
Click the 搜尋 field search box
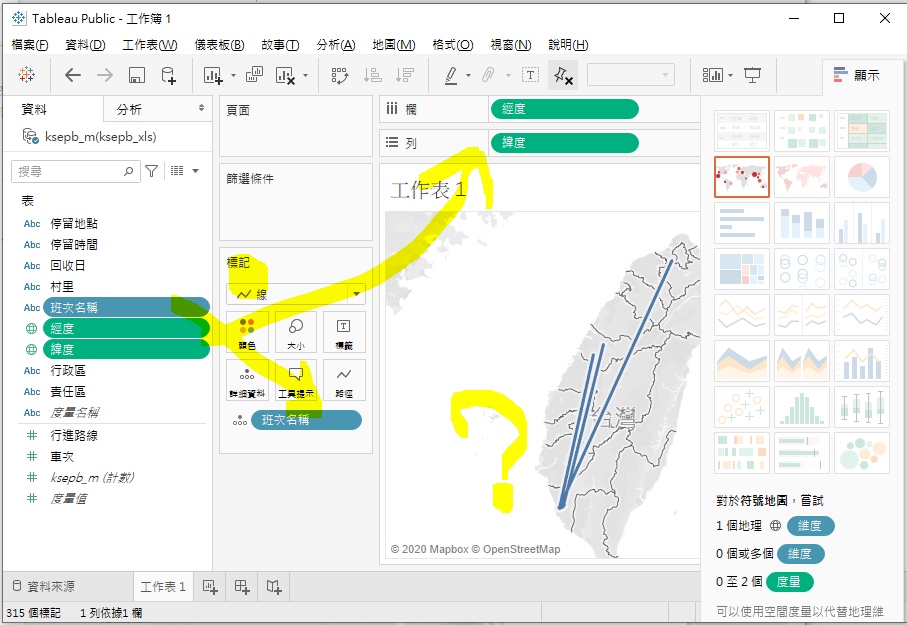[75, 171]
